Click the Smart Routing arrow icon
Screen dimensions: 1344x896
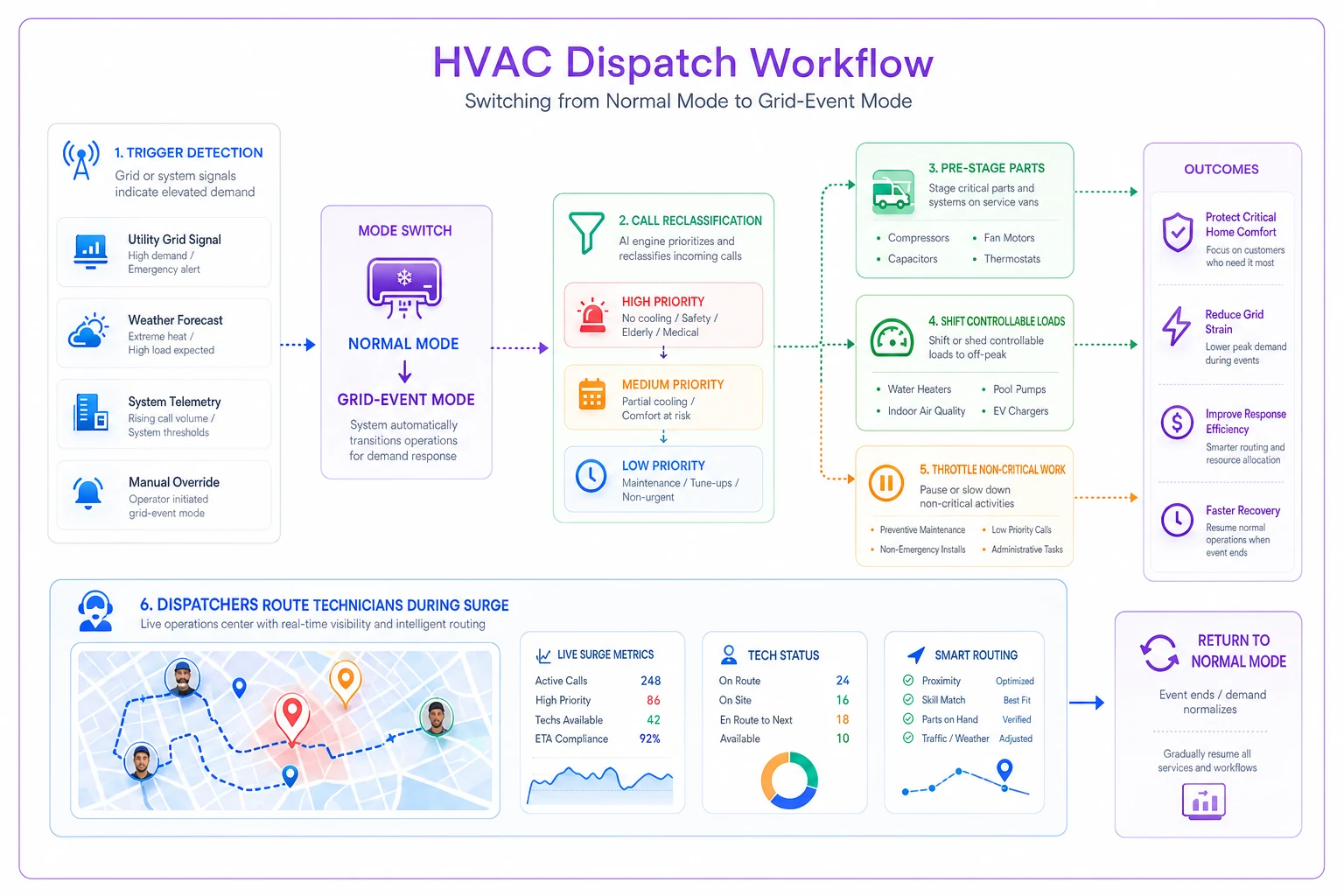tap(915, 654)
